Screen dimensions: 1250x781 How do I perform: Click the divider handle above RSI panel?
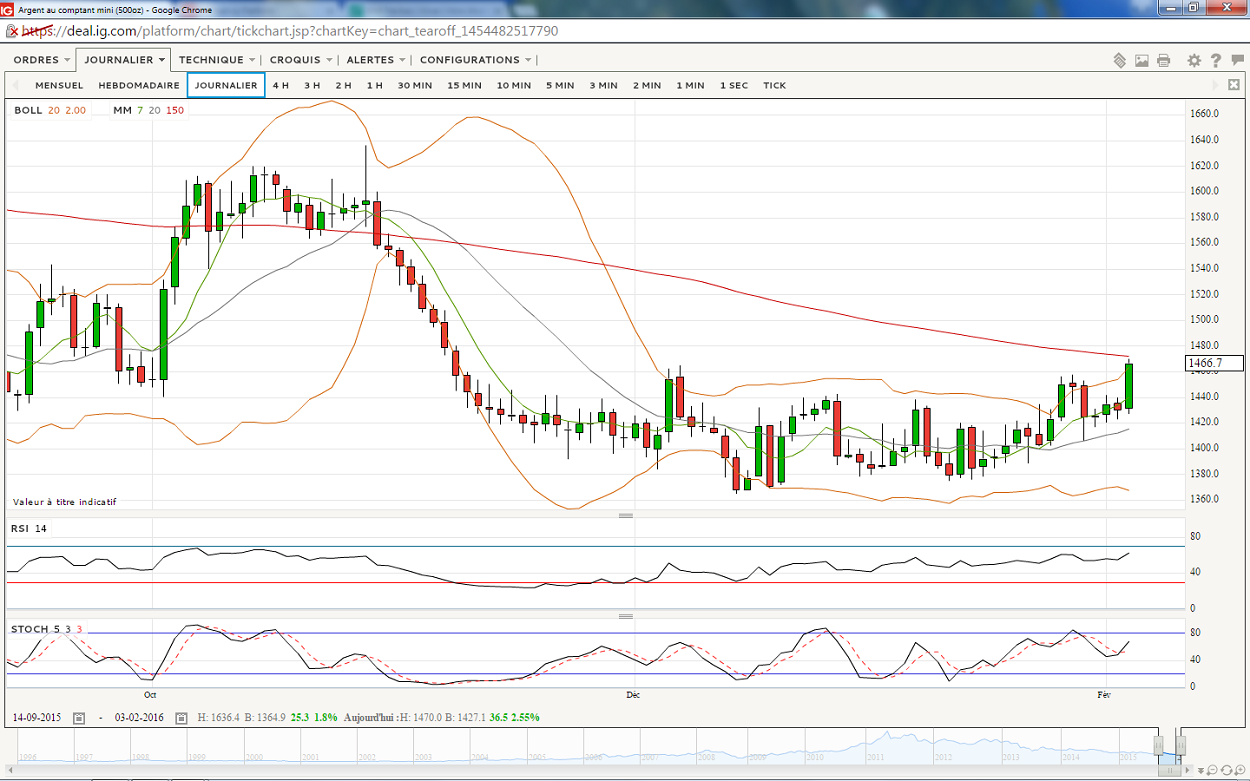tap(626, 516)
